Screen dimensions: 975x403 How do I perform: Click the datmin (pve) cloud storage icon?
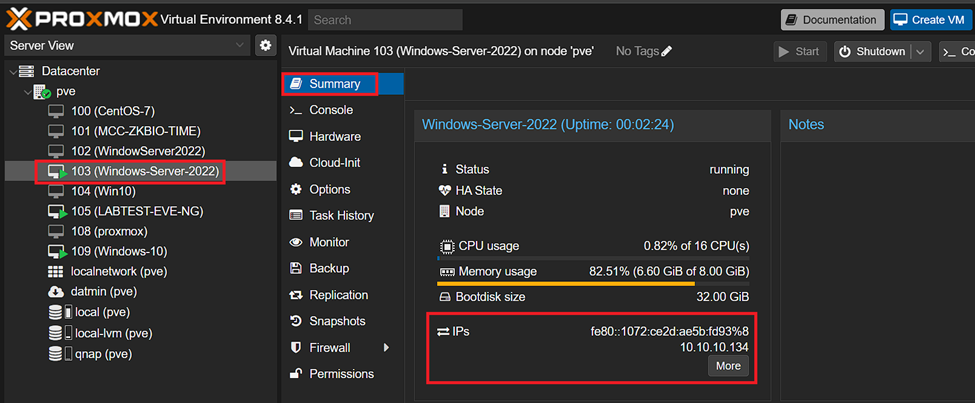pyautogui.click(x=56, y=291)
